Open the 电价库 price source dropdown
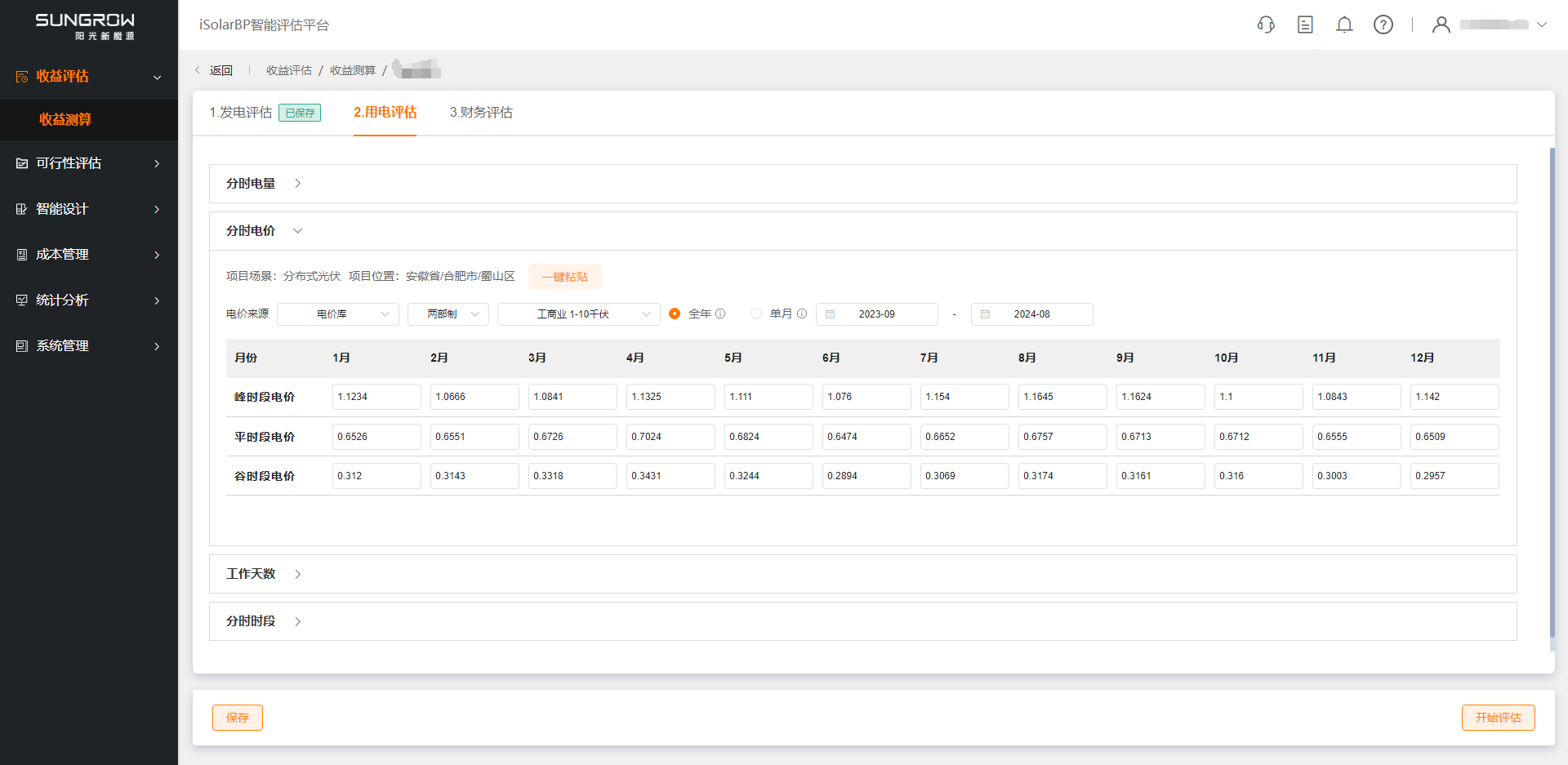This screenshot has width=1568, height=765. click(x=337, y=314)
